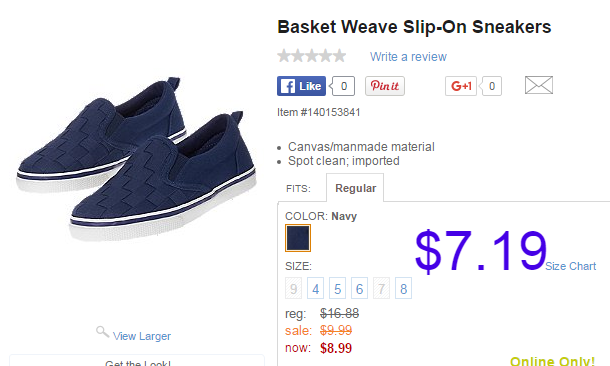
Task: Click the magnifying glass View Larger icon
Action: click(102, 332)
